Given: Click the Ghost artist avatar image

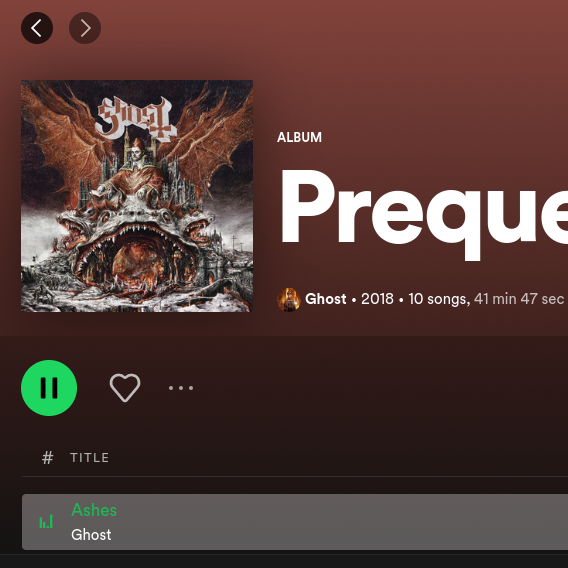Looking at the screenshot, I should [x=289, y=299].
